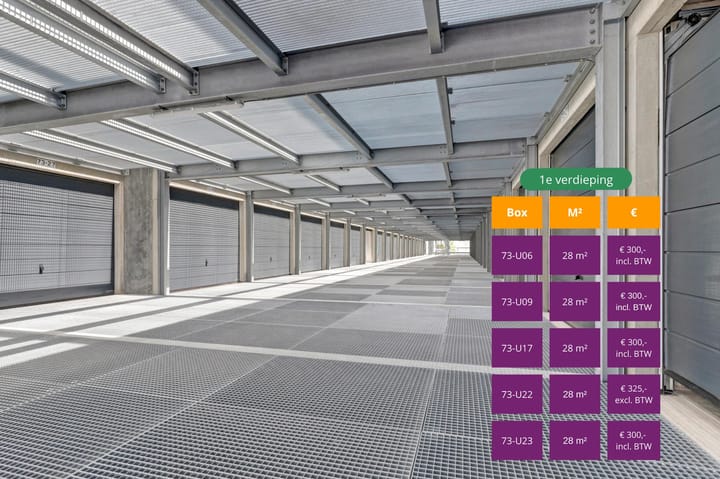The height and width of the screenshot is (479, 720).
Task: Click the € 300 price for 73-U06
Action: click(633, 255)
